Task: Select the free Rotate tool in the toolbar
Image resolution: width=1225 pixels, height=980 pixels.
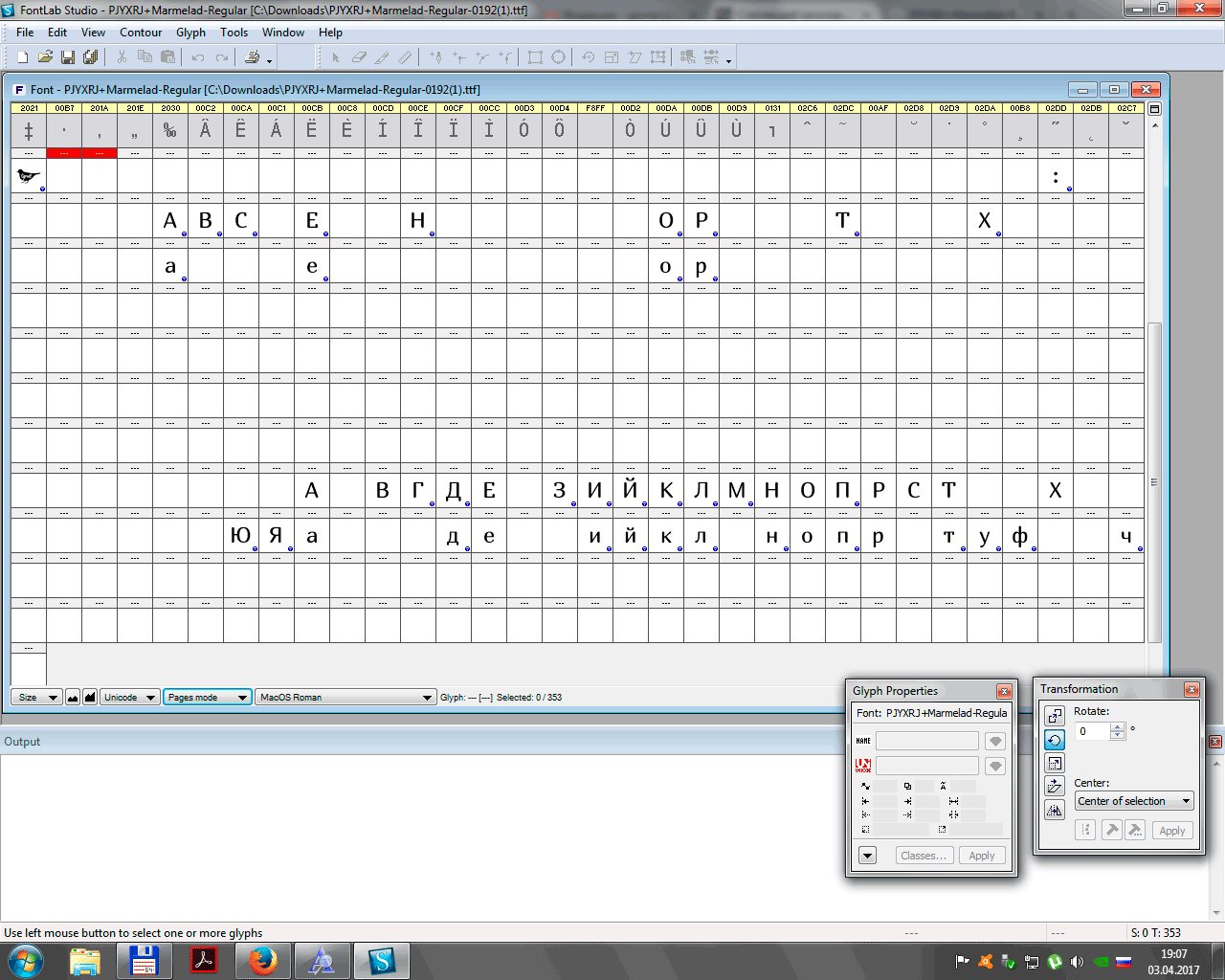Action: pyautogui.click(x=589, y=57)
